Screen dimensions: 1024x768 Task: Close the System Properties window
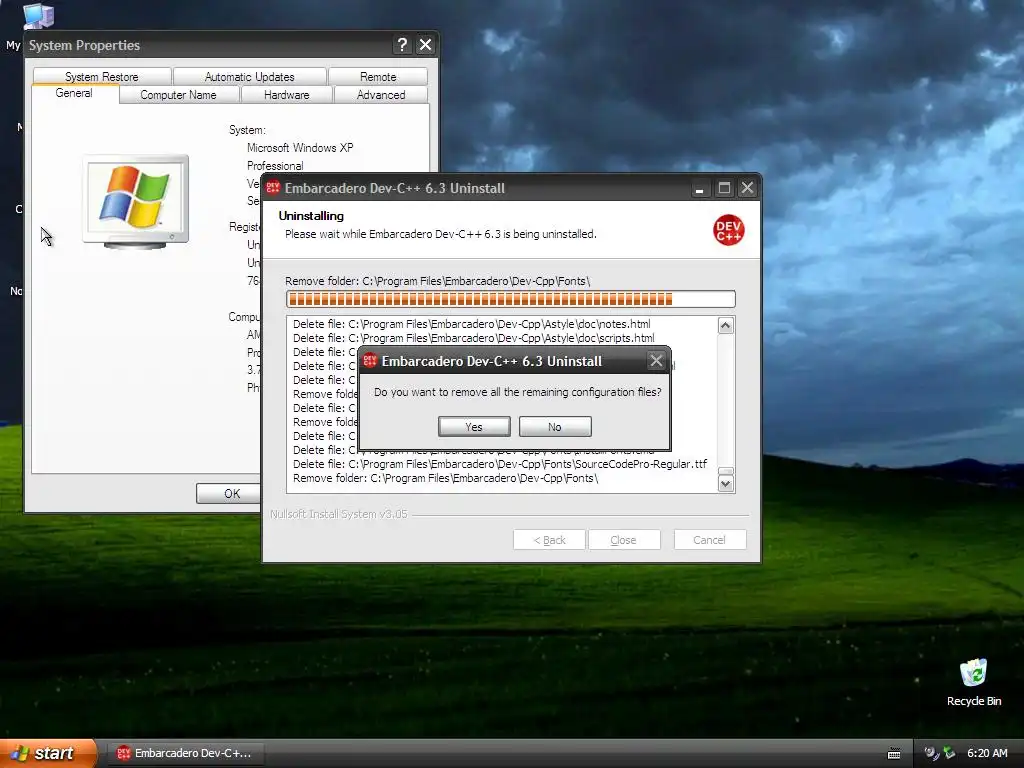click(x=425, y=44)
